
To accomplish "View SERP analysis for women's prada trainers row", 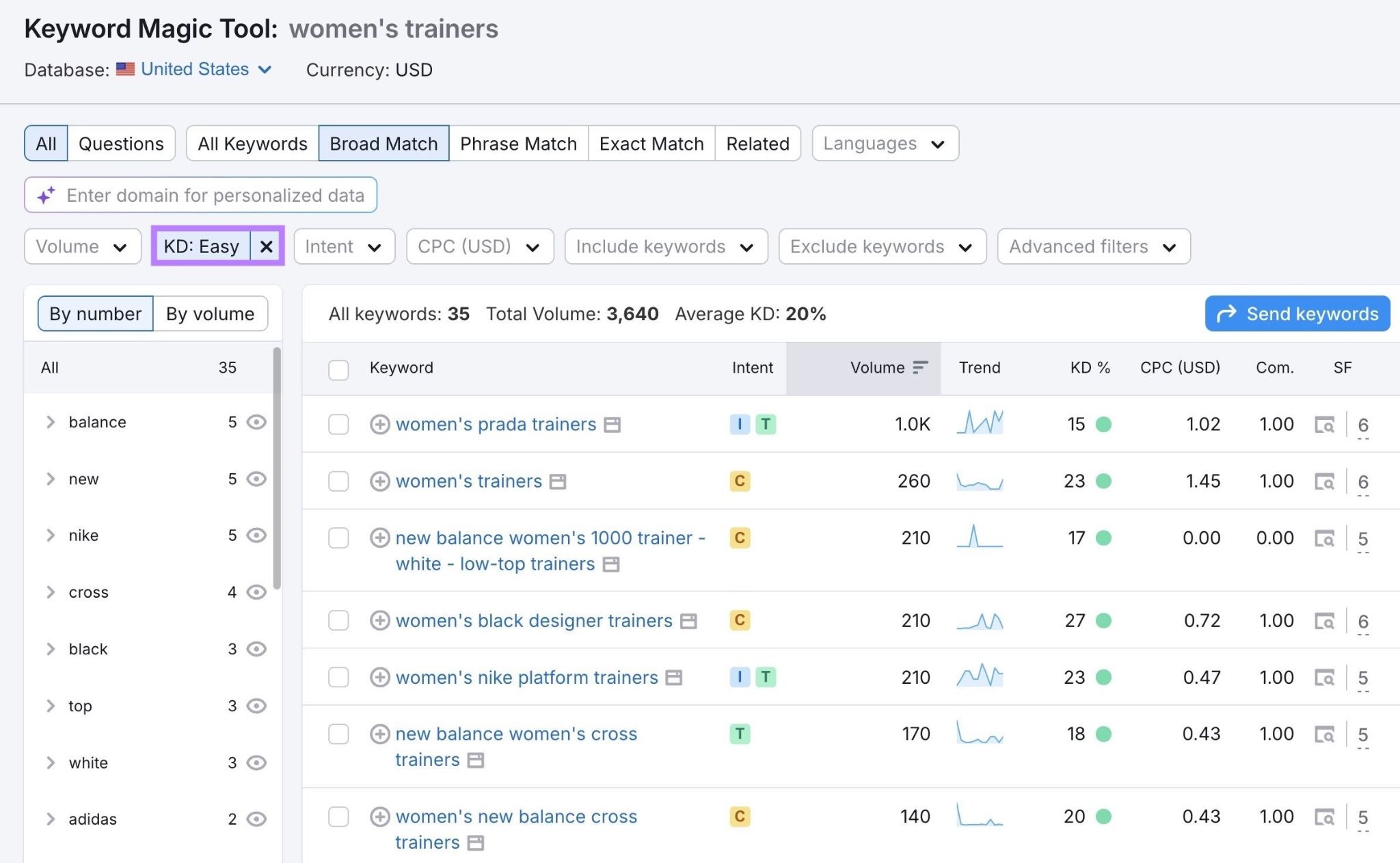I will [x=1324, y=425].
